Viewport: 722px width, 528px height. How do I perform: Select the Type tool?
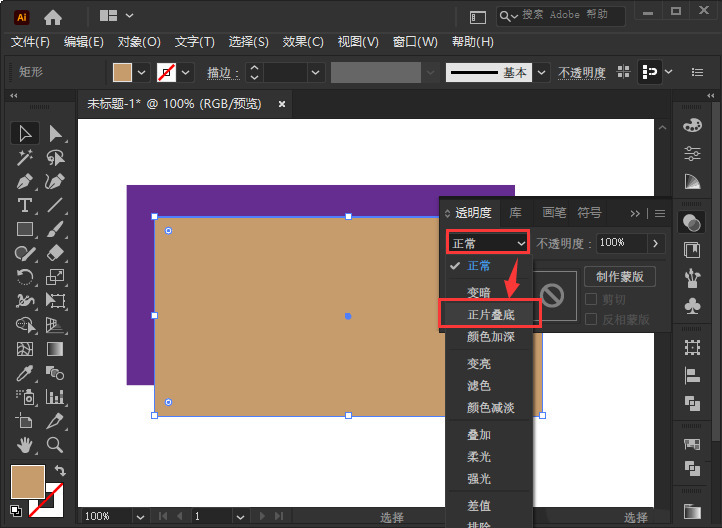click(x=25, y=205)
